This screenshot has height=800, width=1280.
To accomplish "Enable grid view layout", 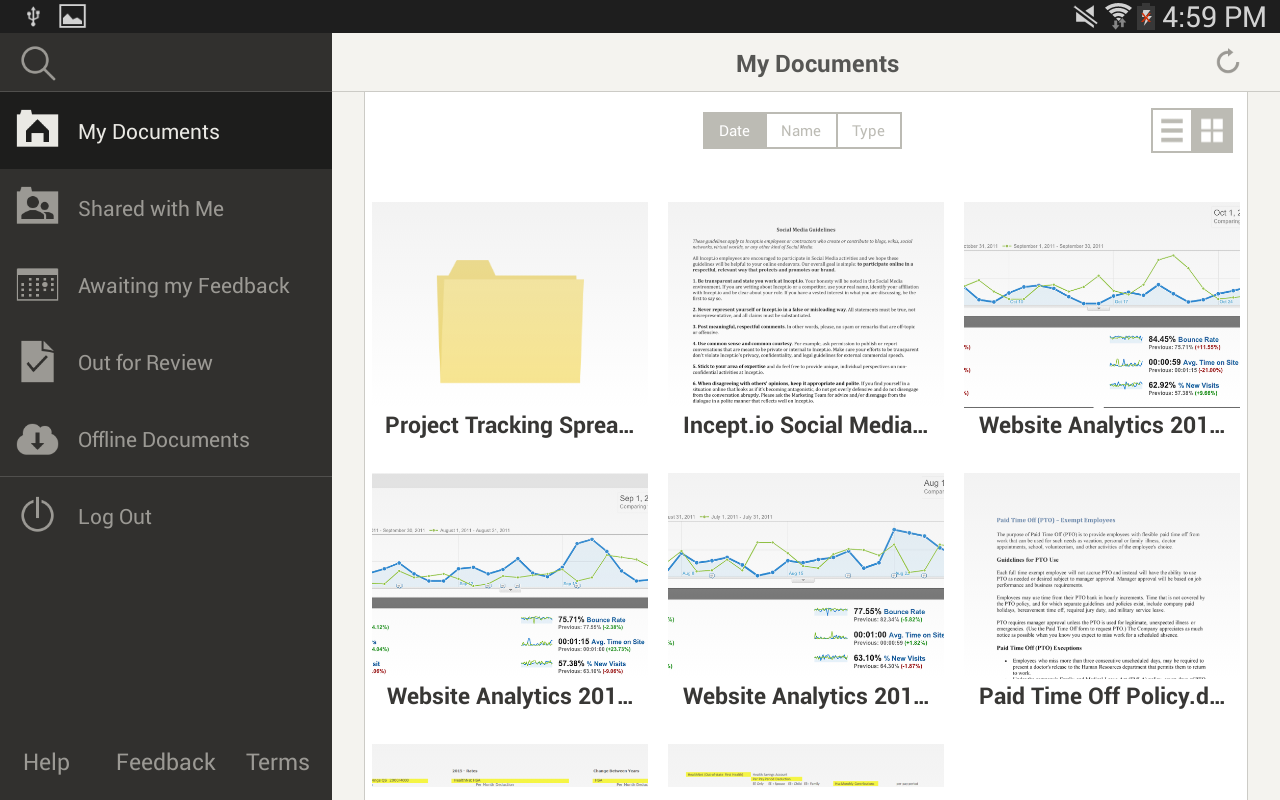I will pyautogui.click(x=1212, y=130).
